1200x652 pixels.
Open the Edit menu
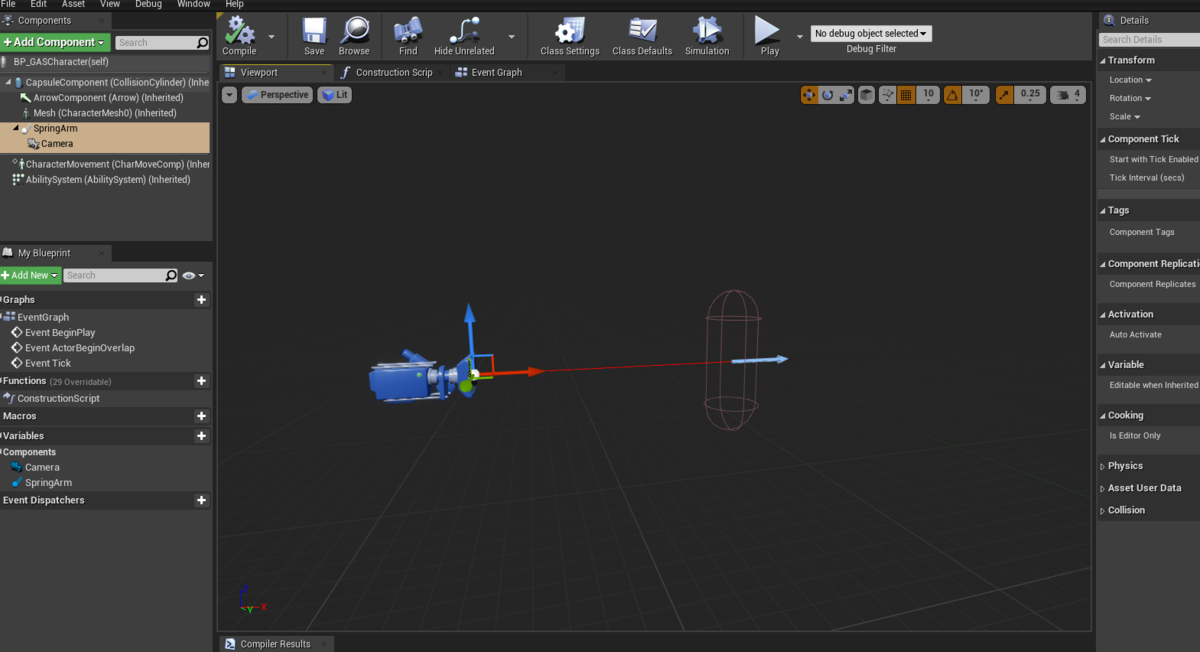(39, 4)
